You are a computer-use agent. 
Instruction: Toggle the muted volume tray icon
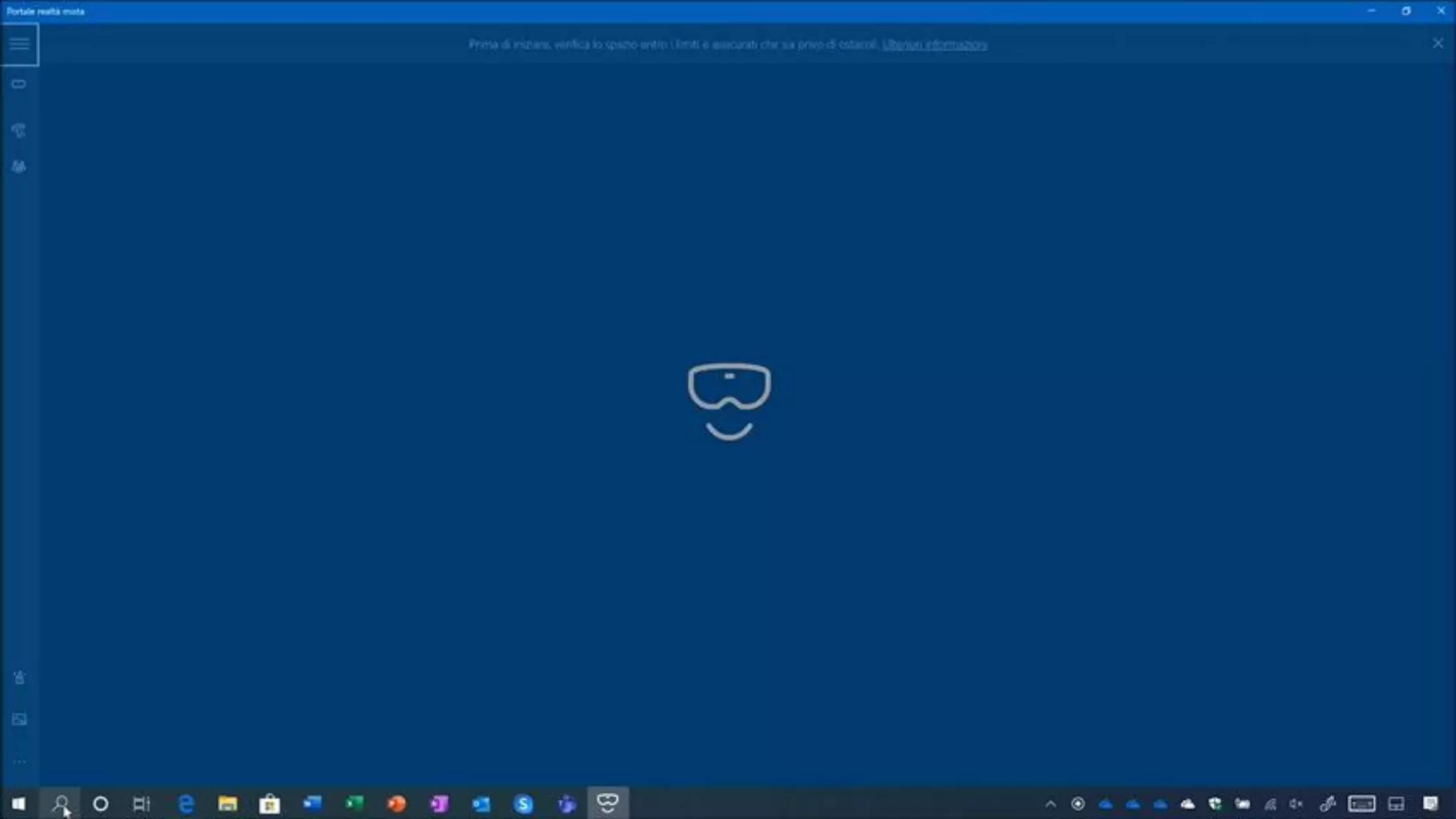click(1296, 804)
